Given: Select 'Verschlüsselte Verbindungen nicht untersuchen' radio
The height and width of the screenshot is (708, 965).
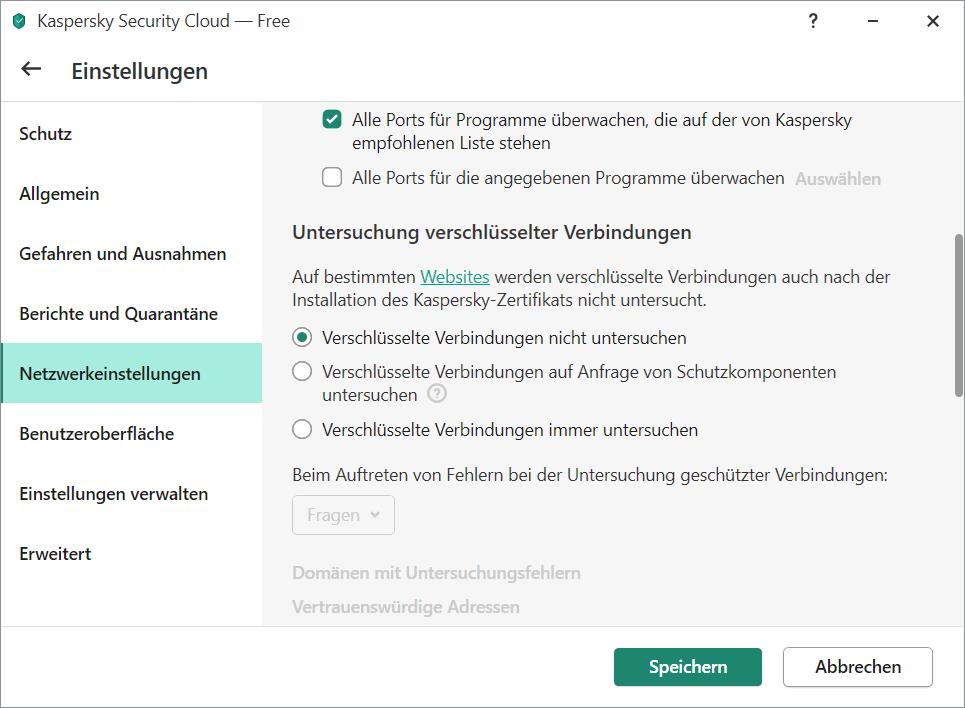Looking at the screenshot, I should pyautogui.click(x=302, y=337).
